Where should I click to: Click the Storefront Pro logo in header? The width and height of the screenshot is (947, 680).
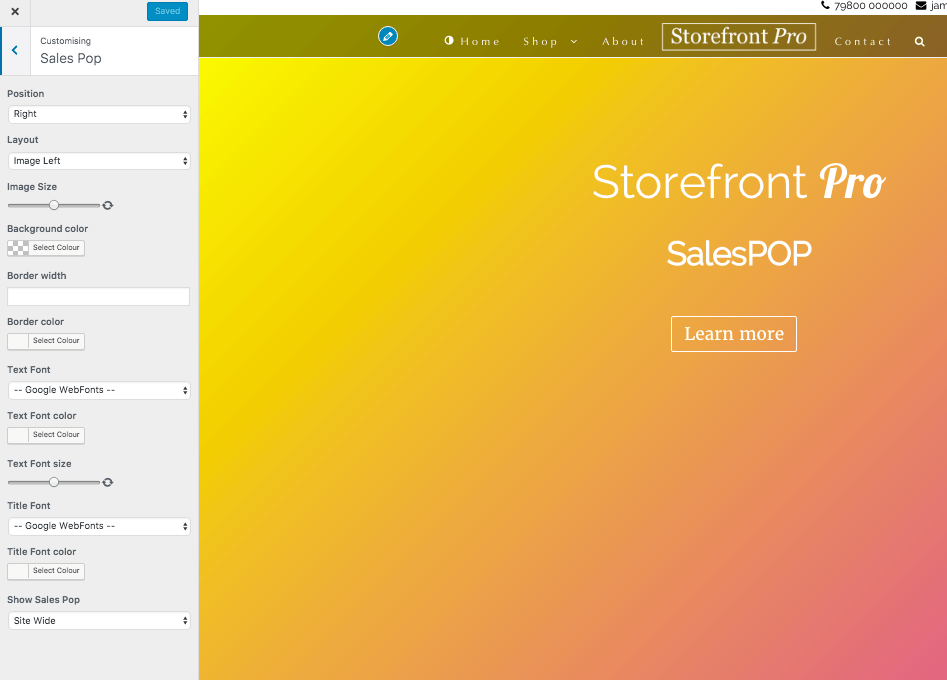[x=739, y=37]
